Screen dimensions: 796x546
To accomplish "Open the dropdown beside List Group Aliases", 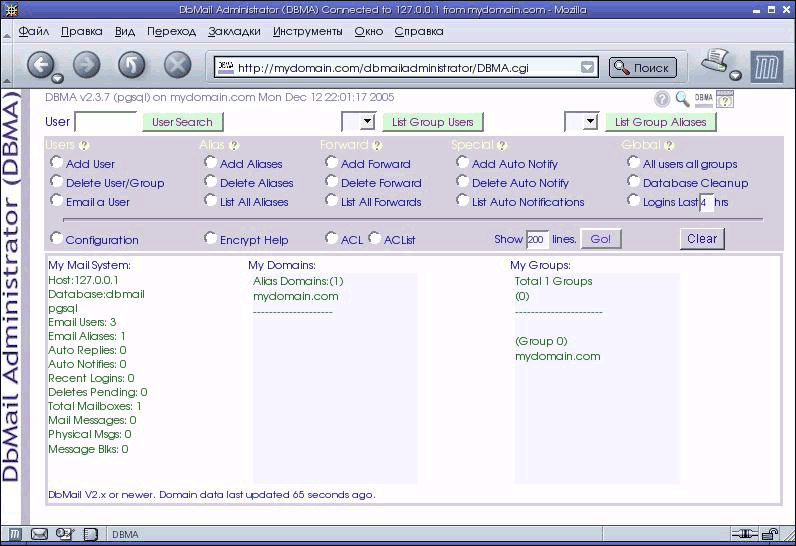I will pos(589,122).
